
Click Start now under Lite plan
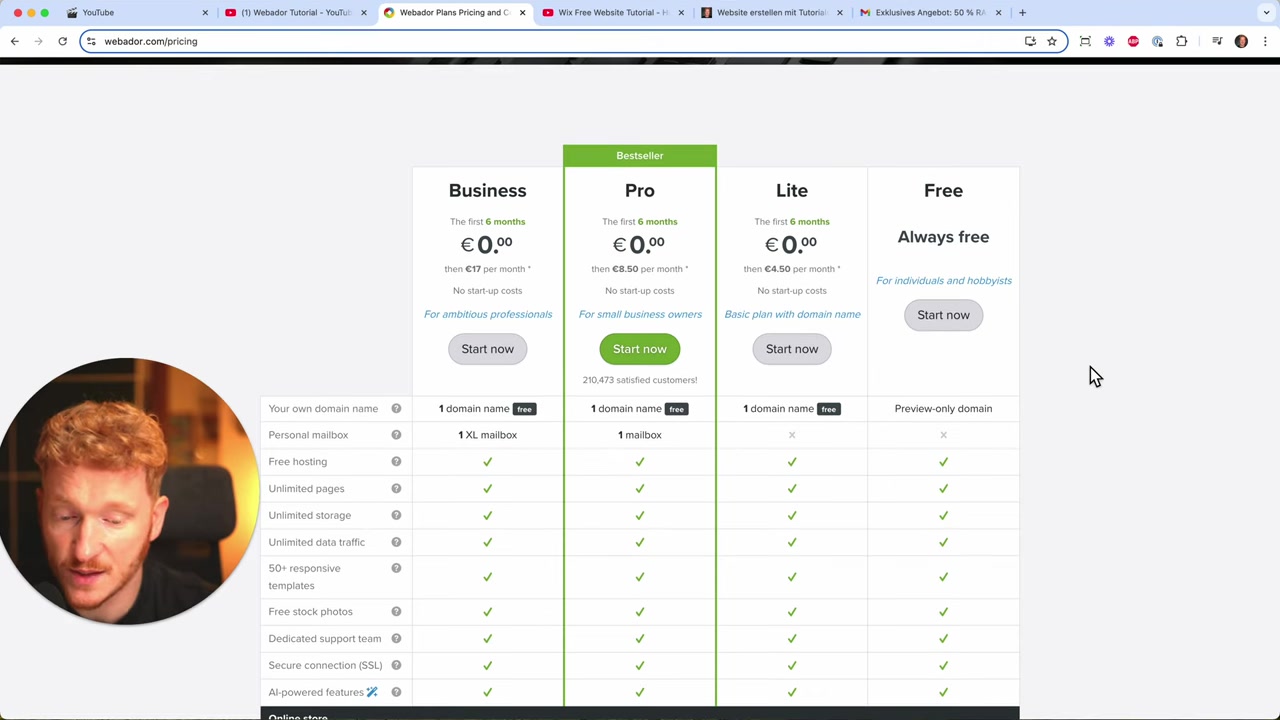click(x=792, y=349)
